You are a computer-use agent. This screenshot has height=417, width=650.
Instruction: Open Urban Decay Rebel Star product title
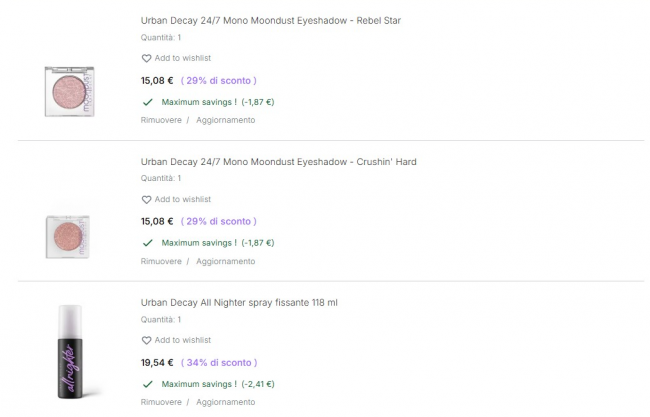tap(271, 20)
